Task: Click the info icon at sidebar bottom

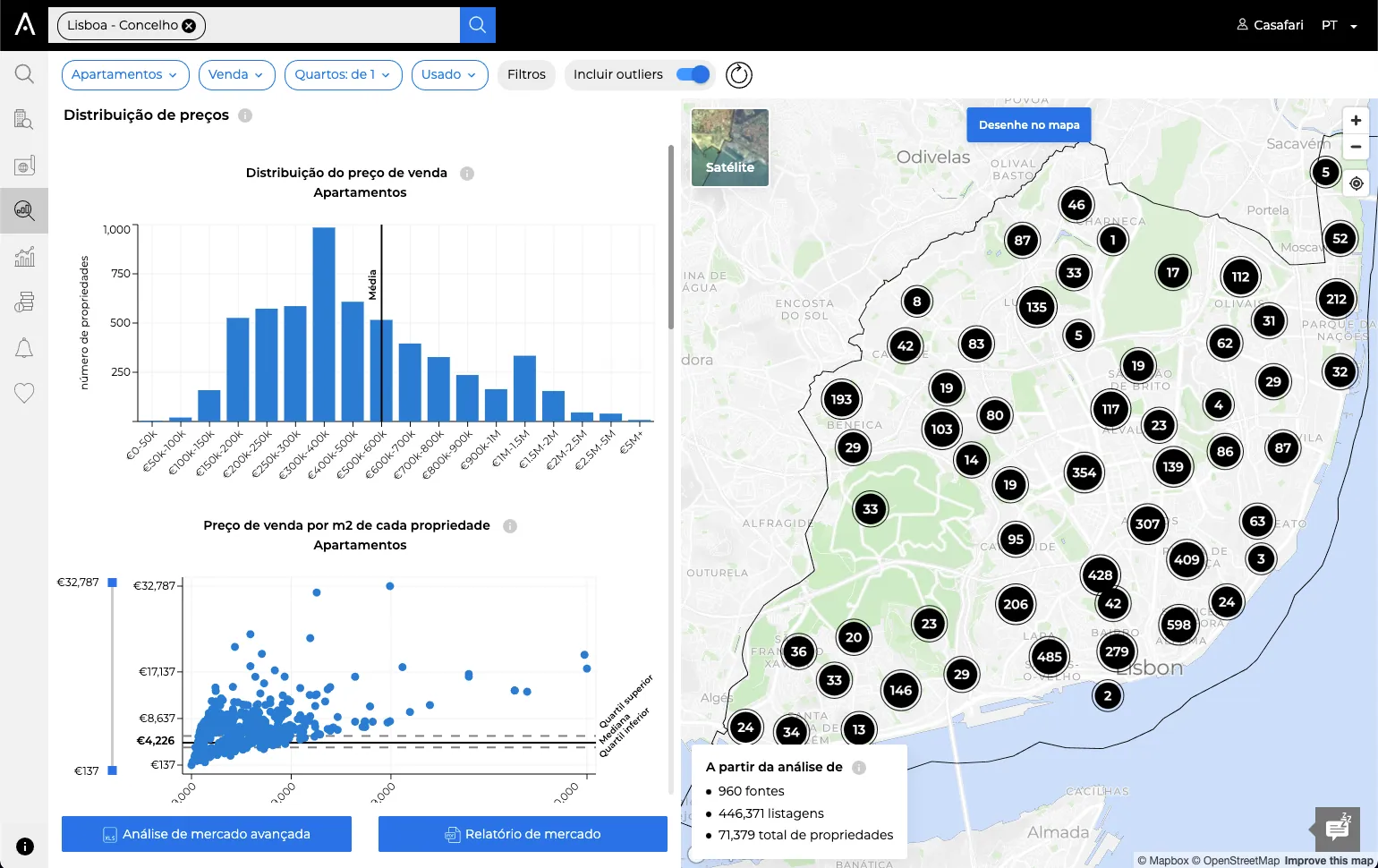Action: click(25, 847)
